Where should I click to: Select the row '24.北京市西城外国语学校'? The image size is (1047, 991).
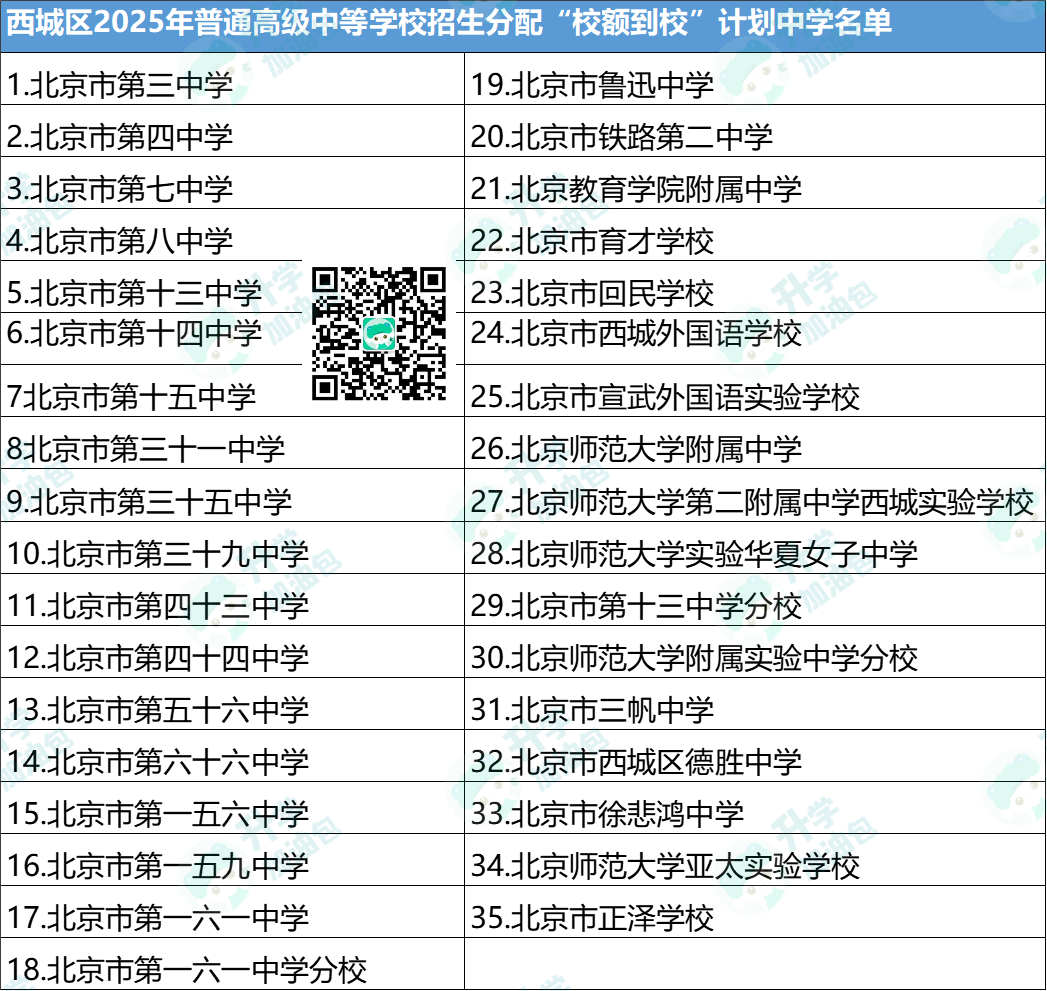755,339
